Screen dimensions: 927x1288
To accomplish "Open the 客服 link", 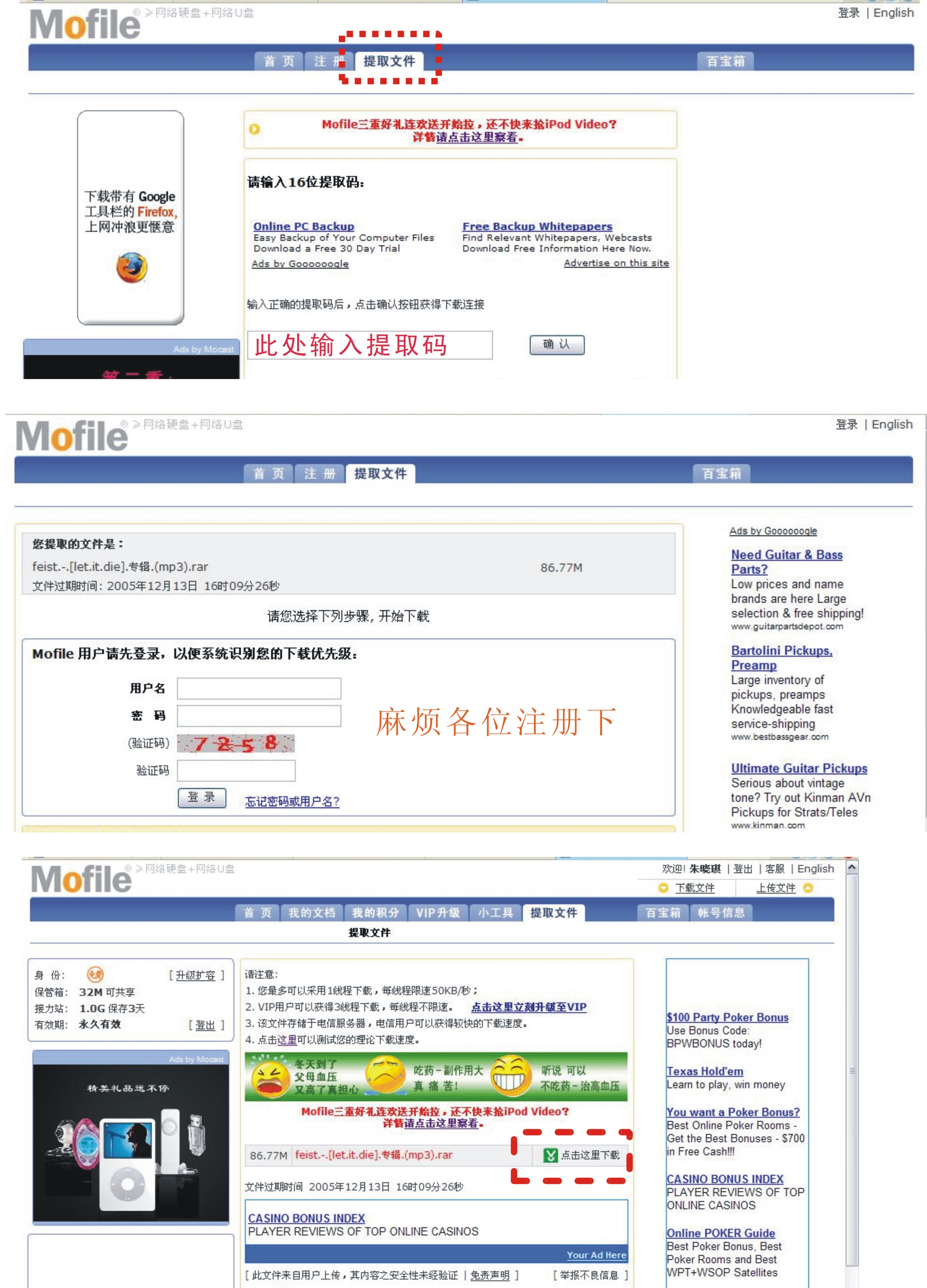I will (x=774, y=869).
